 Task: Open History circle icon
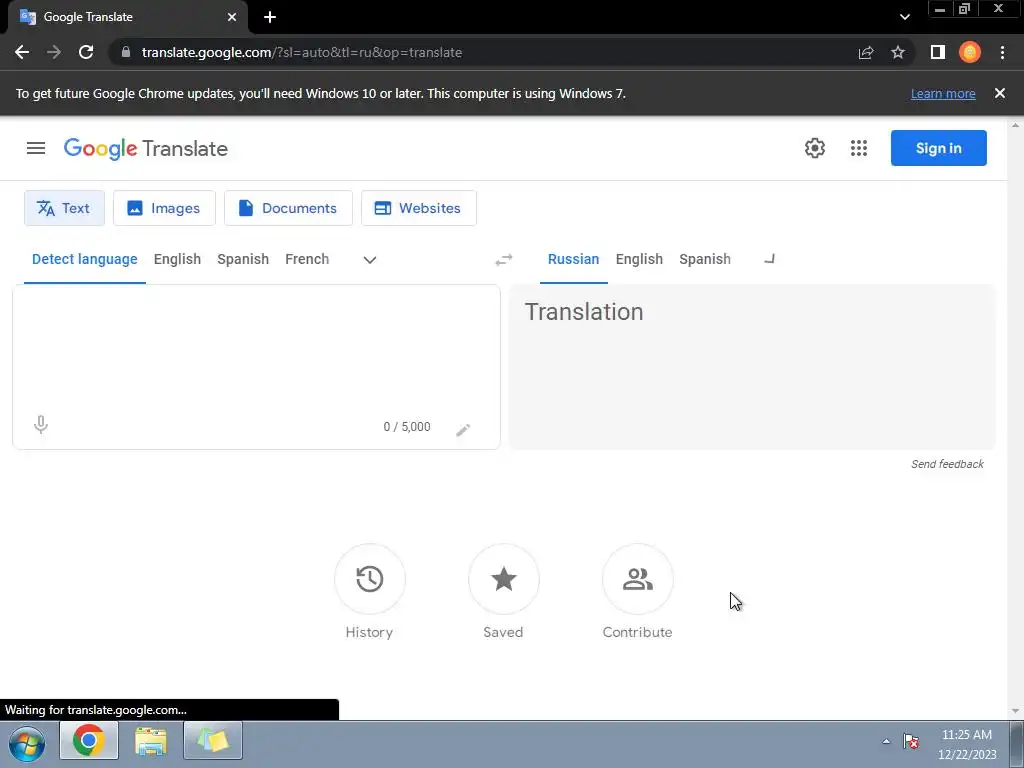(370, 579)
